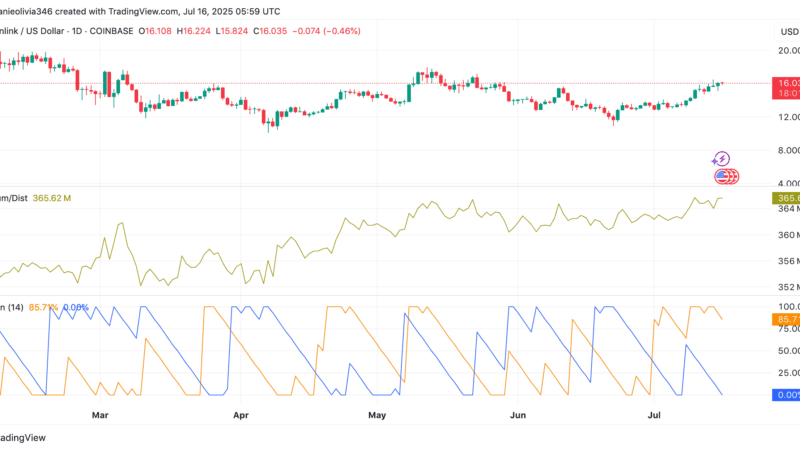Click the high price H16.224
Image resolution: width=800 pixels, height=450 pixels.
[x=193, y=31]
